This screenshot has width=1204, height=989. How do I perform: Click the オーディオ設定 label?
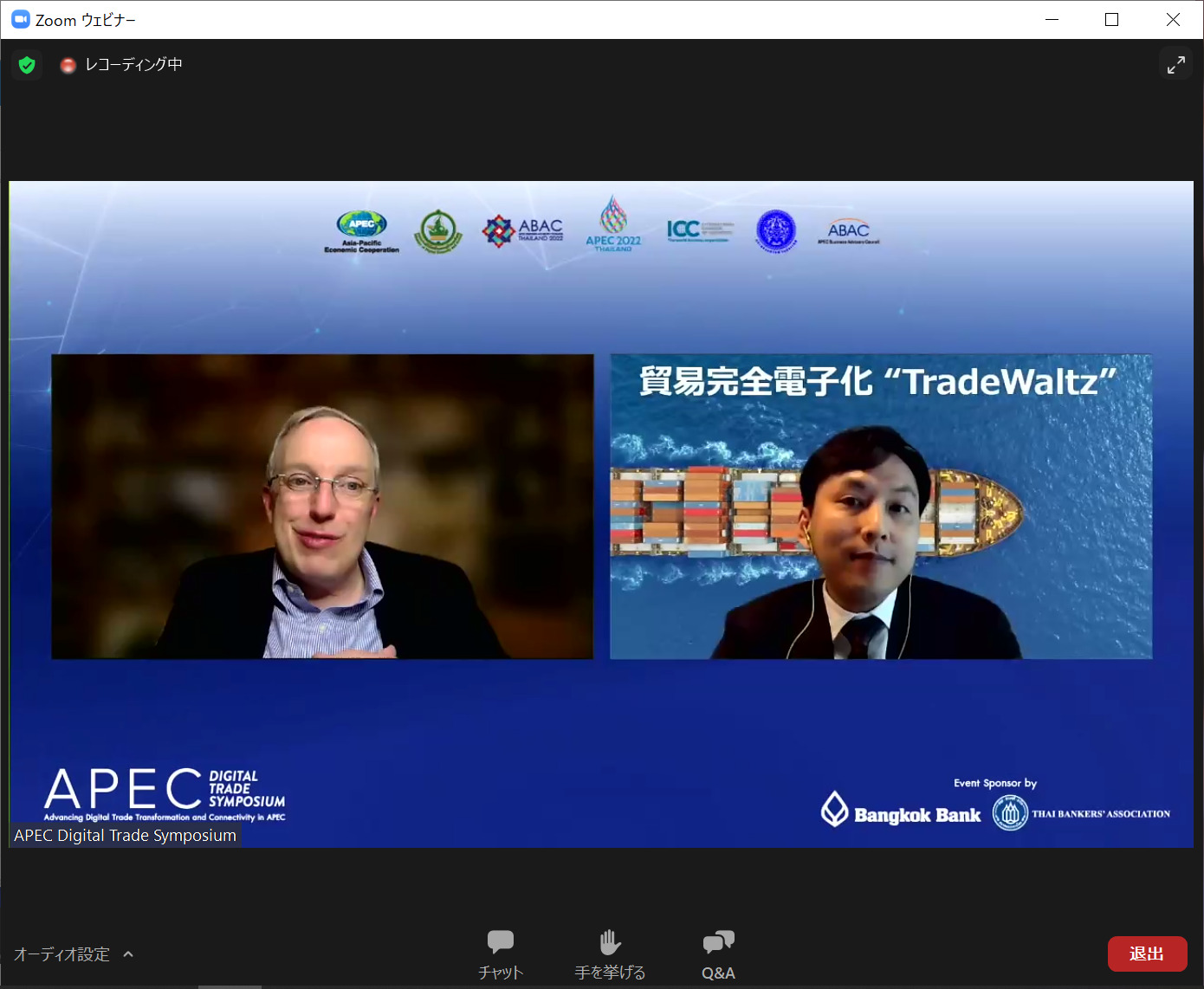click(x=62, y=954)
